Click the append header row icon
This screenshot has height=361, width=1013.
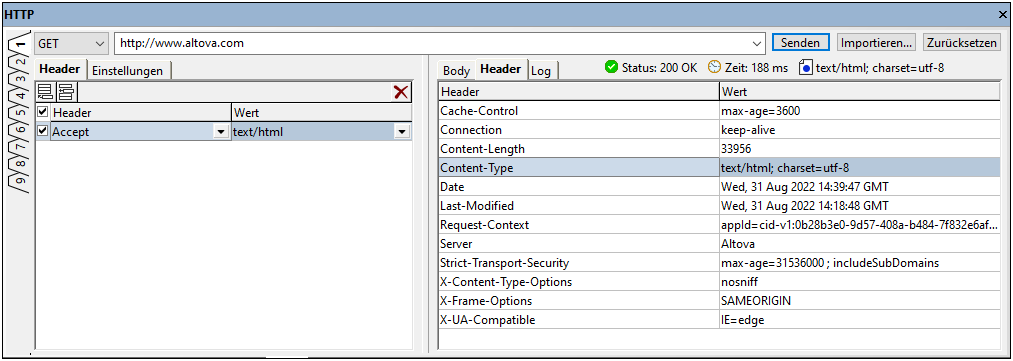point(46,92)
